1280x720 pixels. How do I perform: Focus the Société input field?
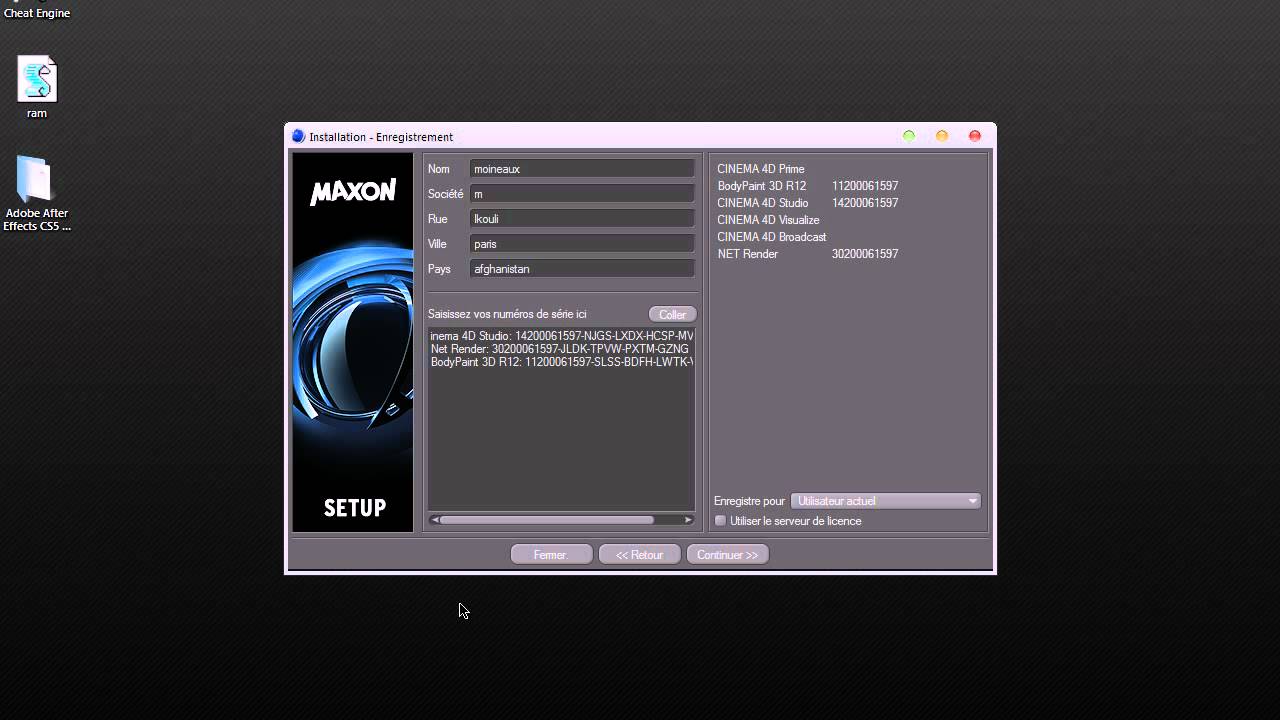(582, 194)
